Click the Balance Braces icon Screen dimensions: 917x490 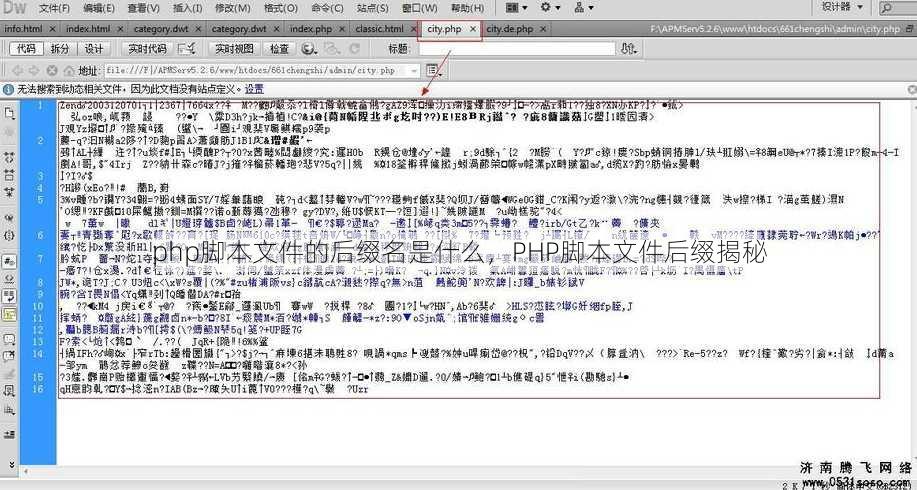click(9, 235)
